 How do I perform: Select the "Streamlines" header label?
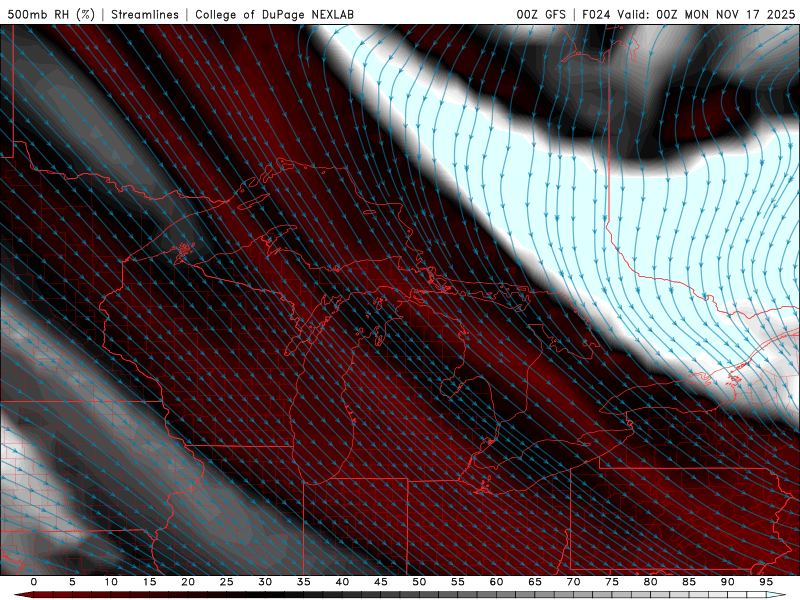145,14
